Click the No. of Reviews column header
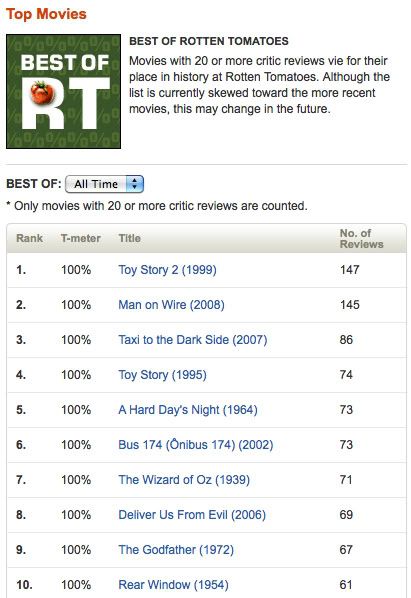Viewport: 411px width, 598px height. (x=361, y=239)
